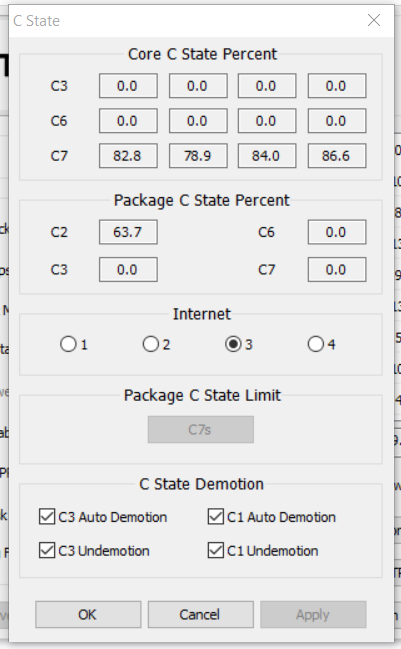Viewport: 401px width, 649px height.
Task: Select Internet radio option 1
Action: (68, 344)
